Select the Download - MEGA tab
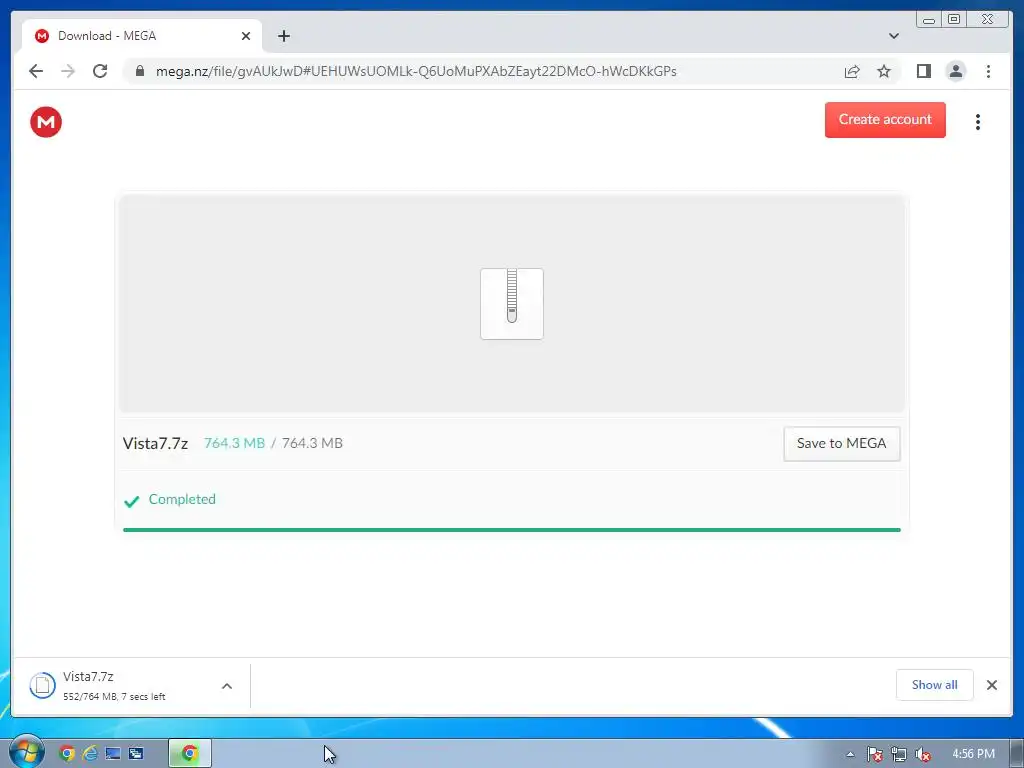 [141, 36]
